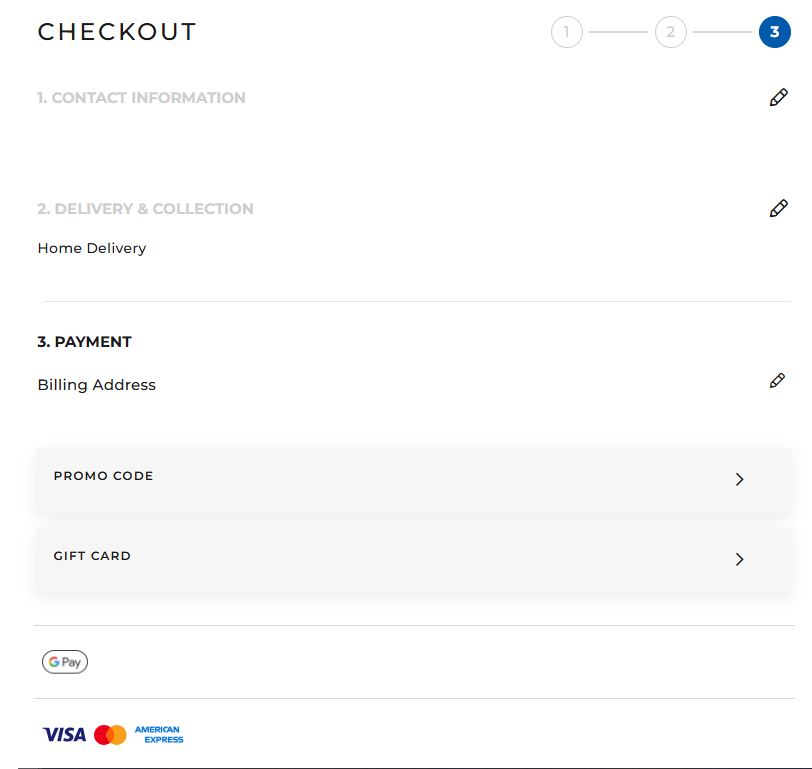
Task: Expand the Gift Card chevron arrow
Action: [x=740, y=559]
